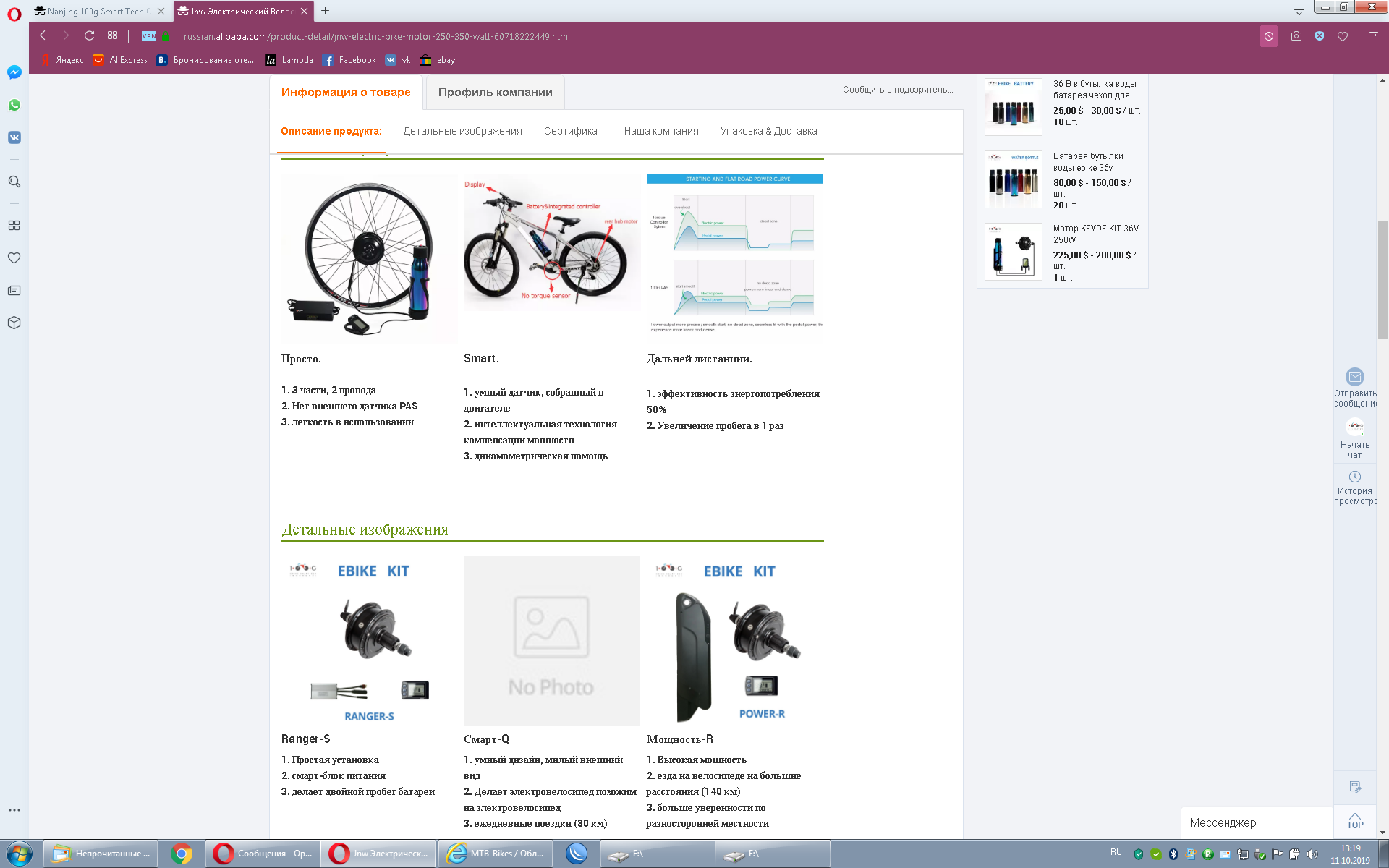Jump to Сертификат section
The image size is (1389, 868).
[x=573, y=131]
